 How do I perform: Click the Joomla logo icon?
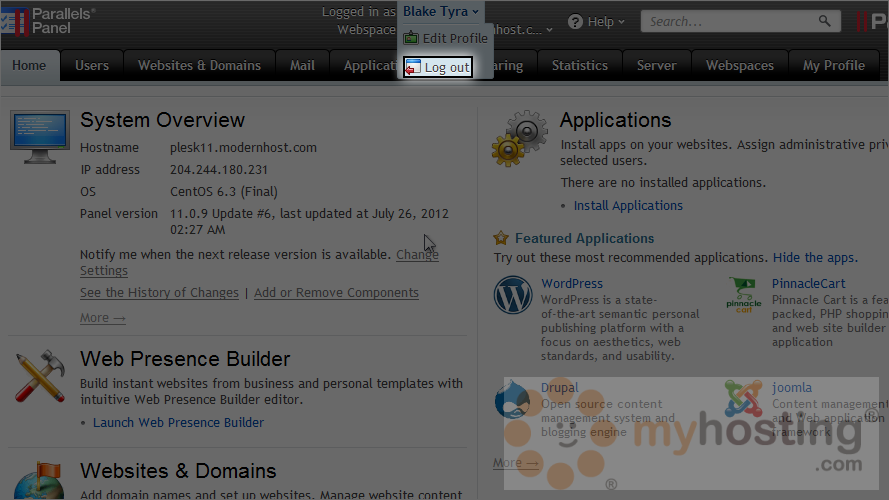tap(743, 398)
